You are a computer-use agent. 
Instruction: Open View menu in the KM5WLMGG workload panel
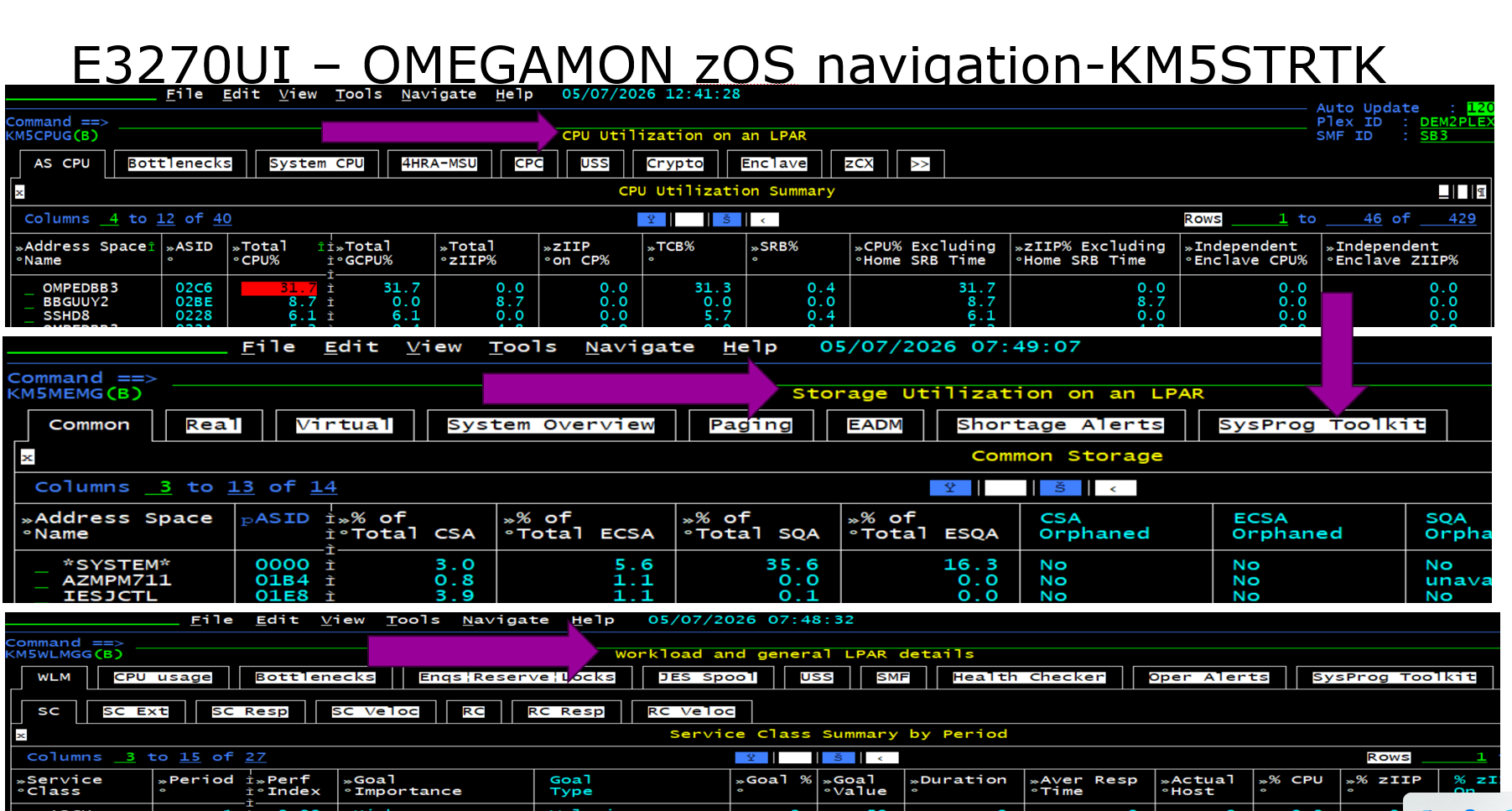pyautogui.click(x=342, y=620)
